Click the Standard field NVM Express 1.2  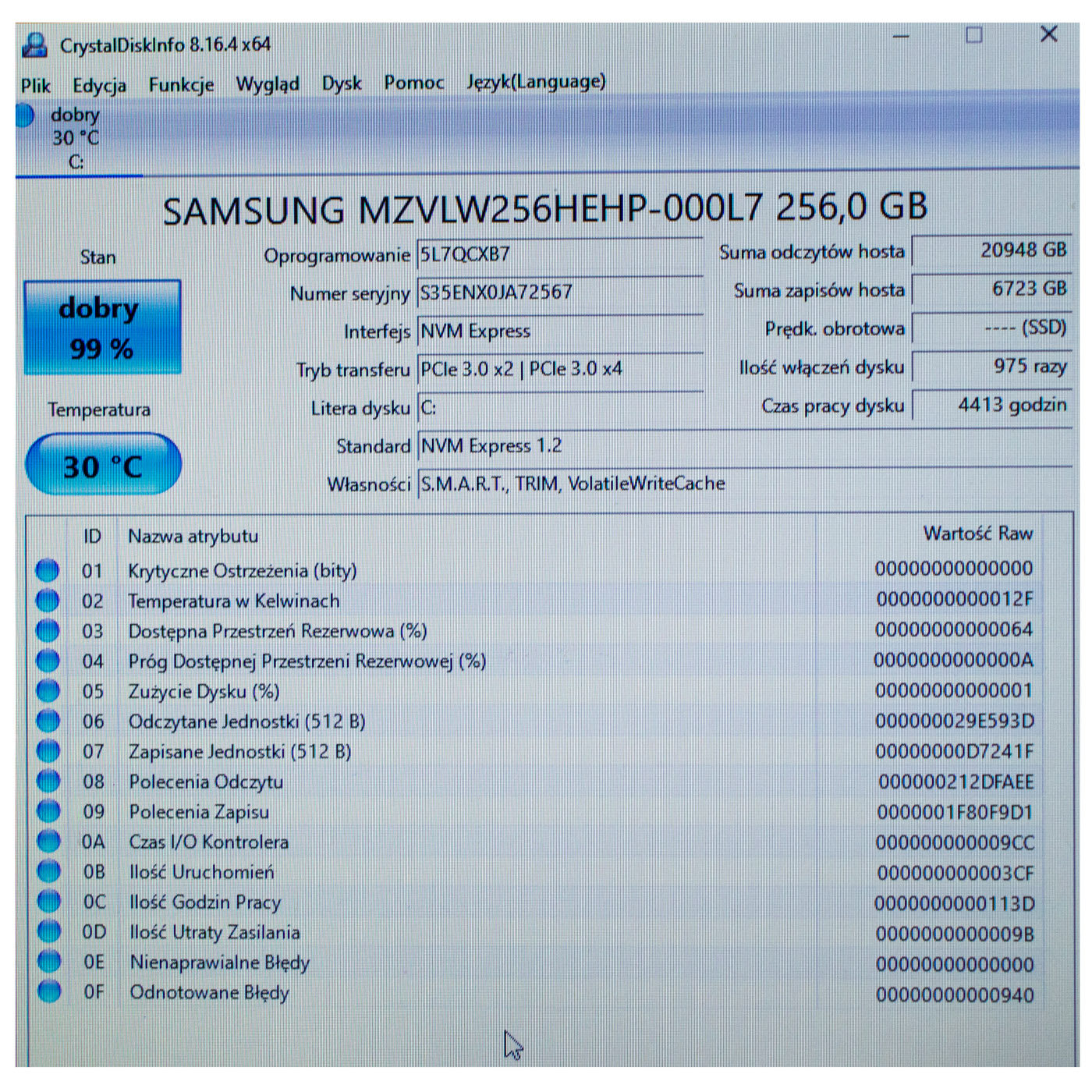coord(745,445)
